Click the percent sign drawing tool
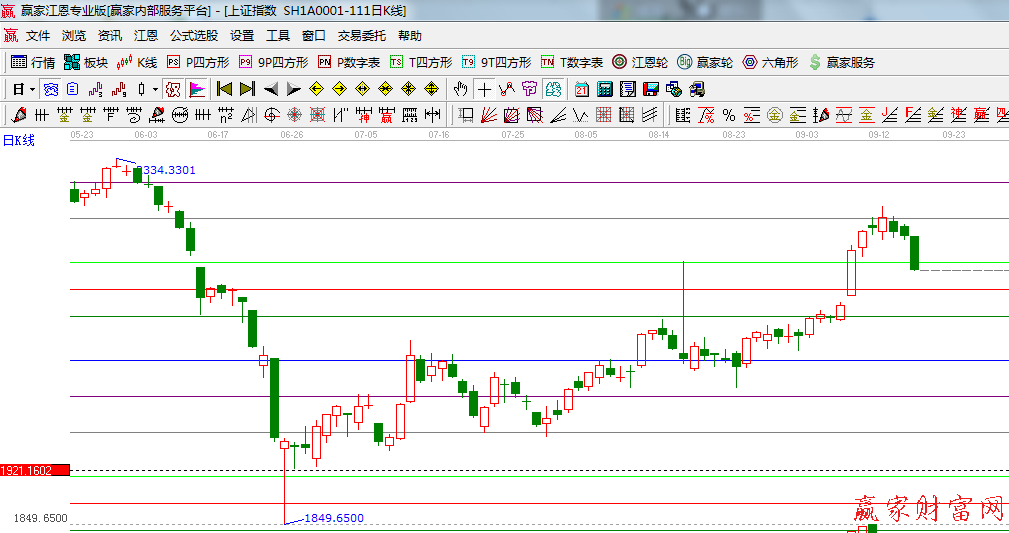Screen dimensions: 1009x533 coord(729,115)
